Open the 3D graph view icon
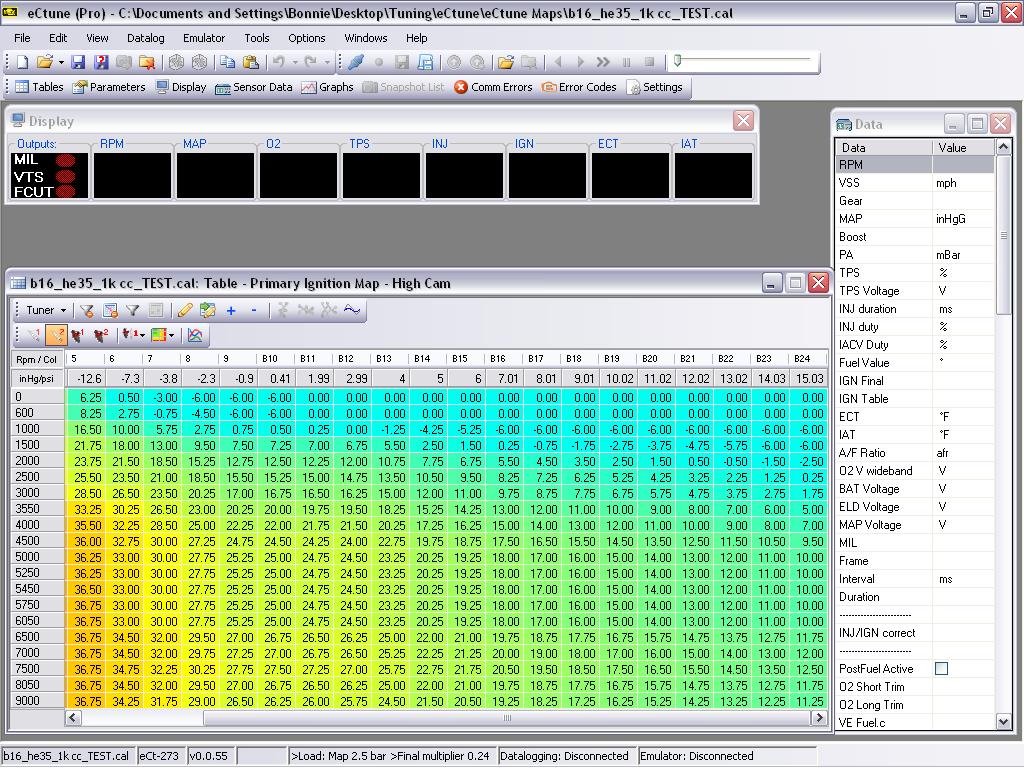The width and height of the screenshot is (1024, 768). coord(195,335)
